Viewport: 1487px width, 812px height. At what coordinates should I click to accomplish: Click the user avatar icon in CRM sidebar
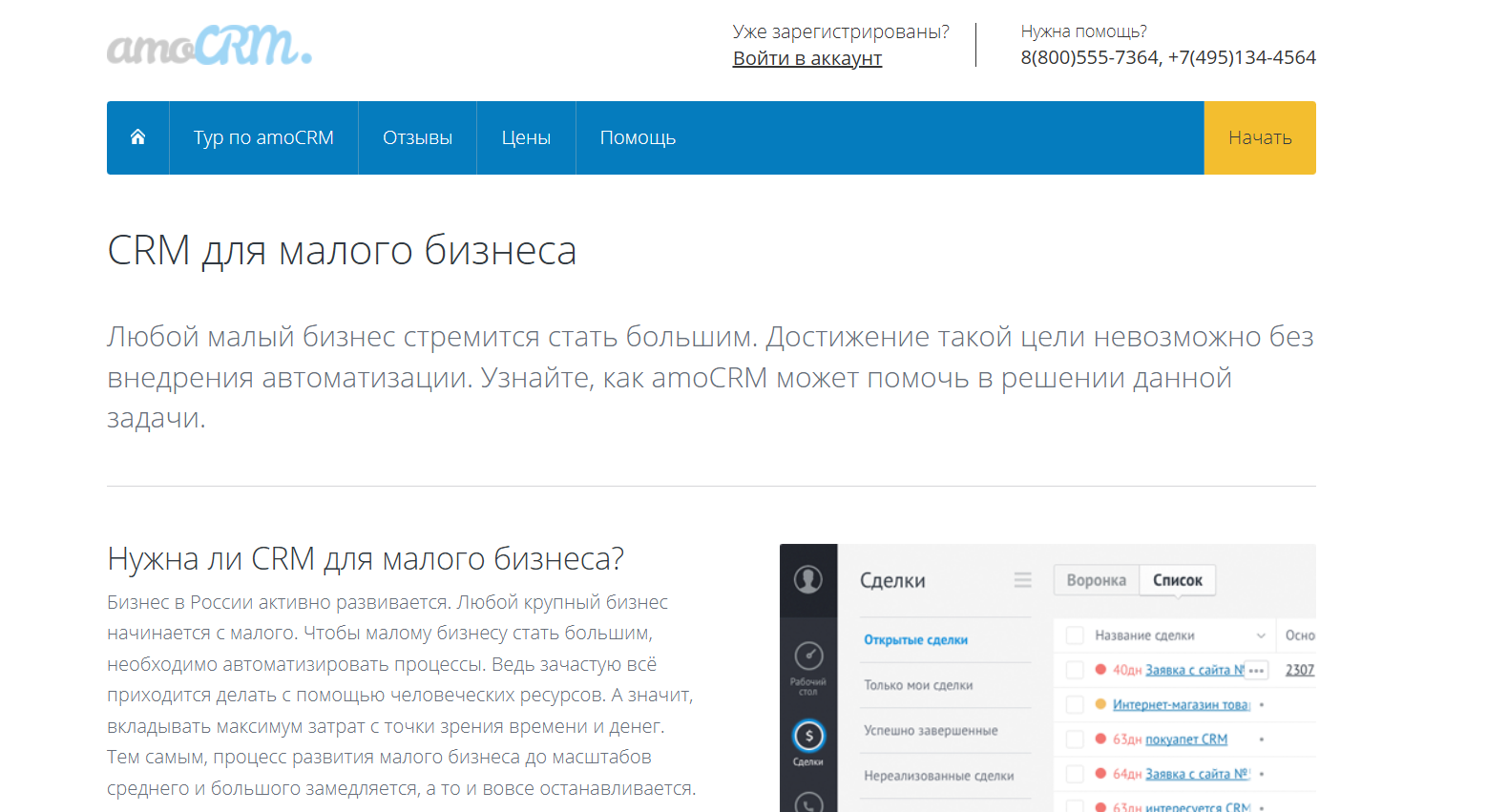coord(808,579)
